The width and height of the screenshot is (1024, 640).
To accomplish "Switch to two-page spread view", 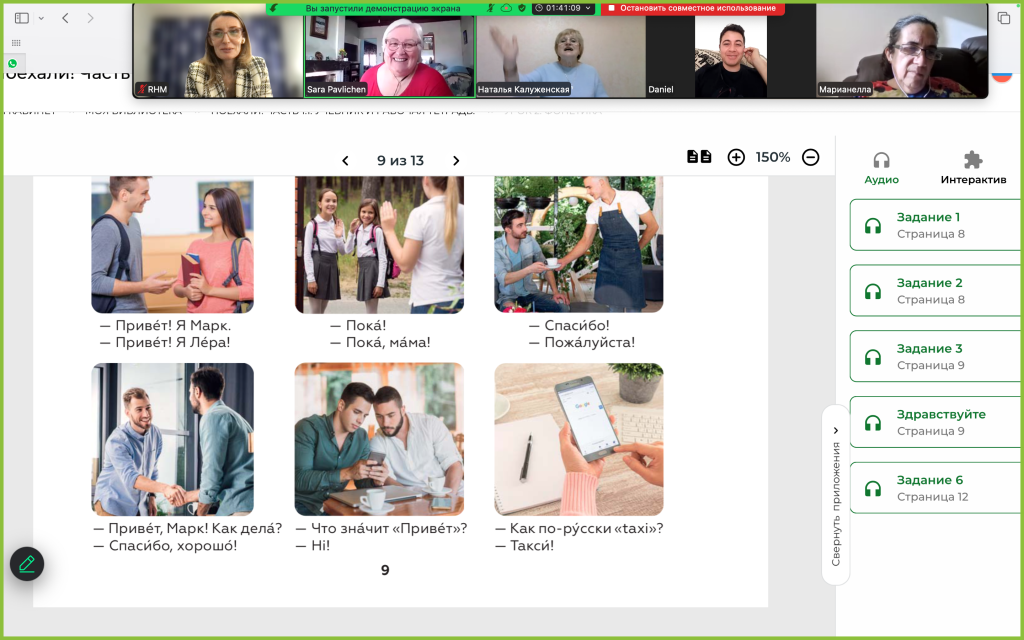I will [x=699, y=157].
